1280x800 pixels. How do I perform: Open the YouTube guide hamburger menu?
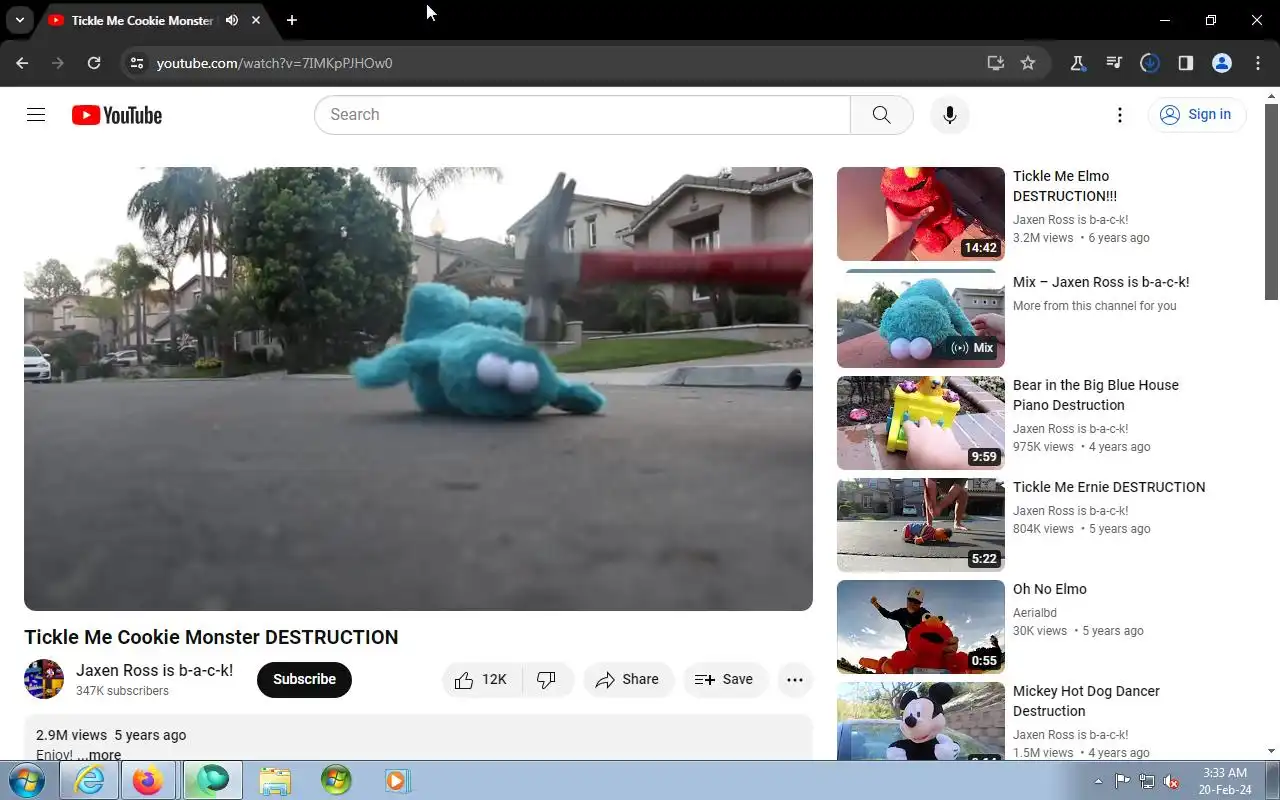[36, 115]
